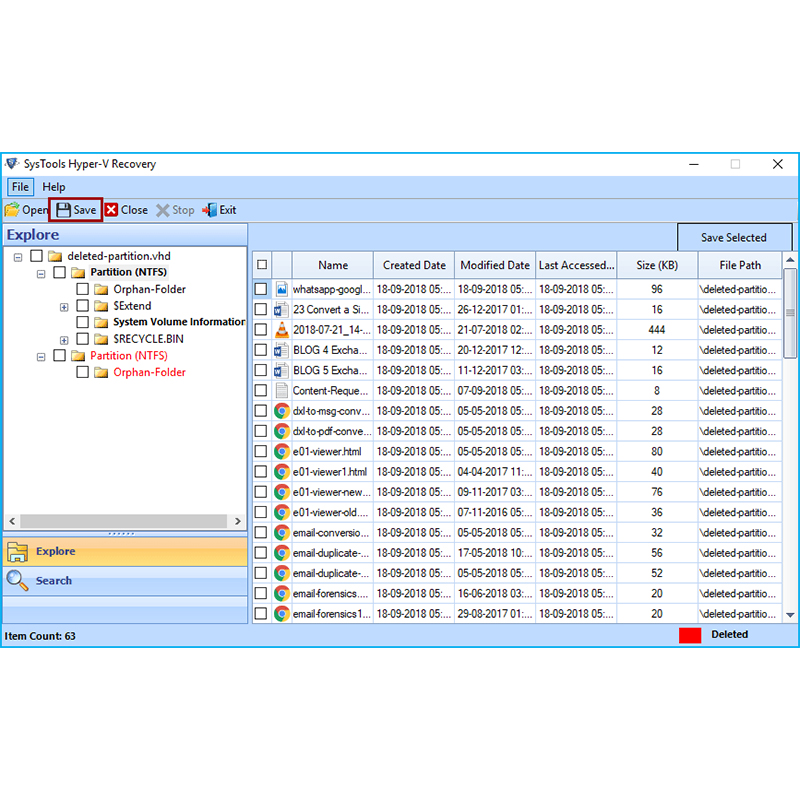
Task: Click the Exit door toolbar icon
Action: pos(210,210)
